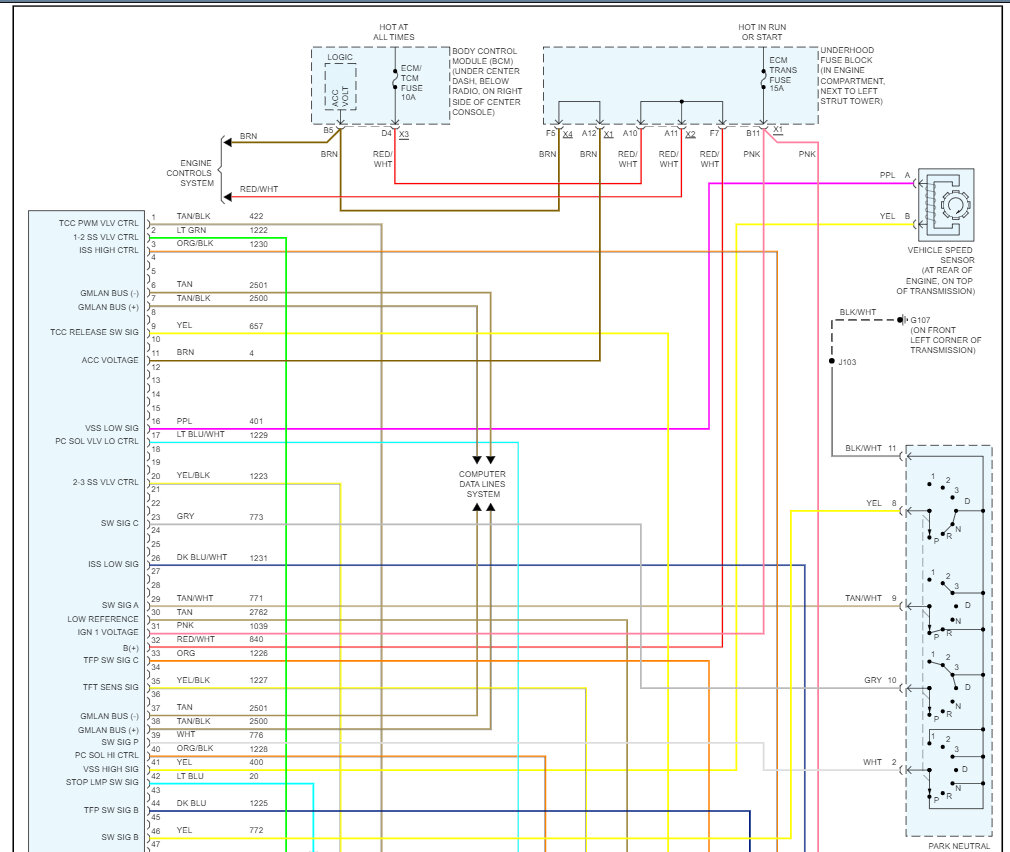
Task: Click the G107 ground symbol
Action: tap(902, 320)
